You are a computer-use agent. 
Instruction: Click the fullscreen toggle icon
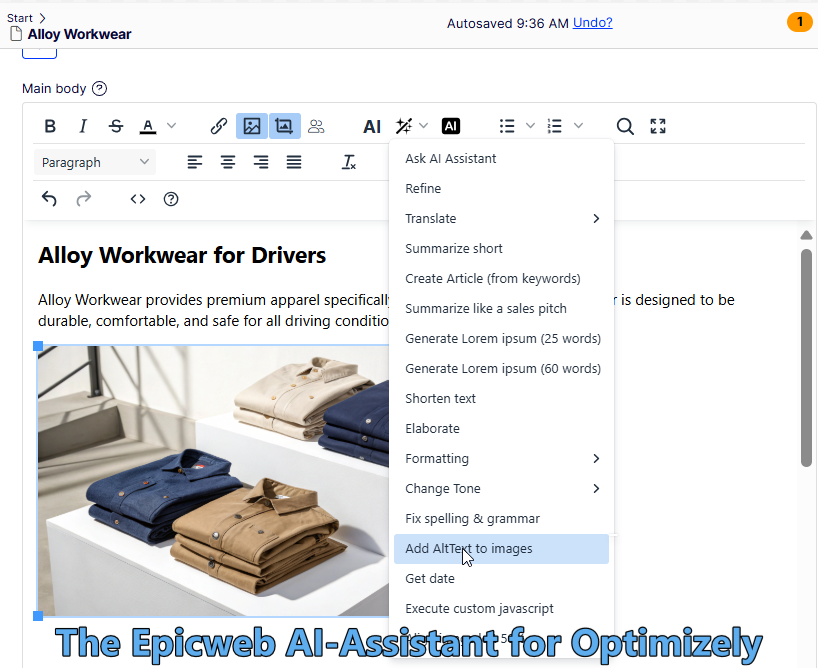(x=658, y=126)
